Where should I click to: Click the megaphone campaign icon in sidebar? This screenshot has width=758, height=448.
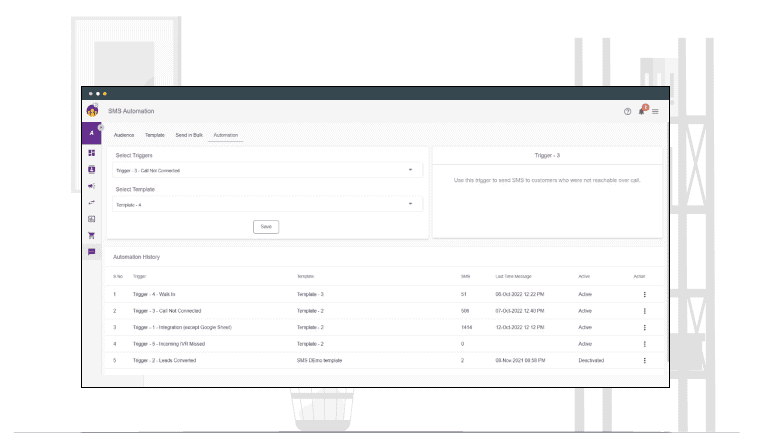93,185
